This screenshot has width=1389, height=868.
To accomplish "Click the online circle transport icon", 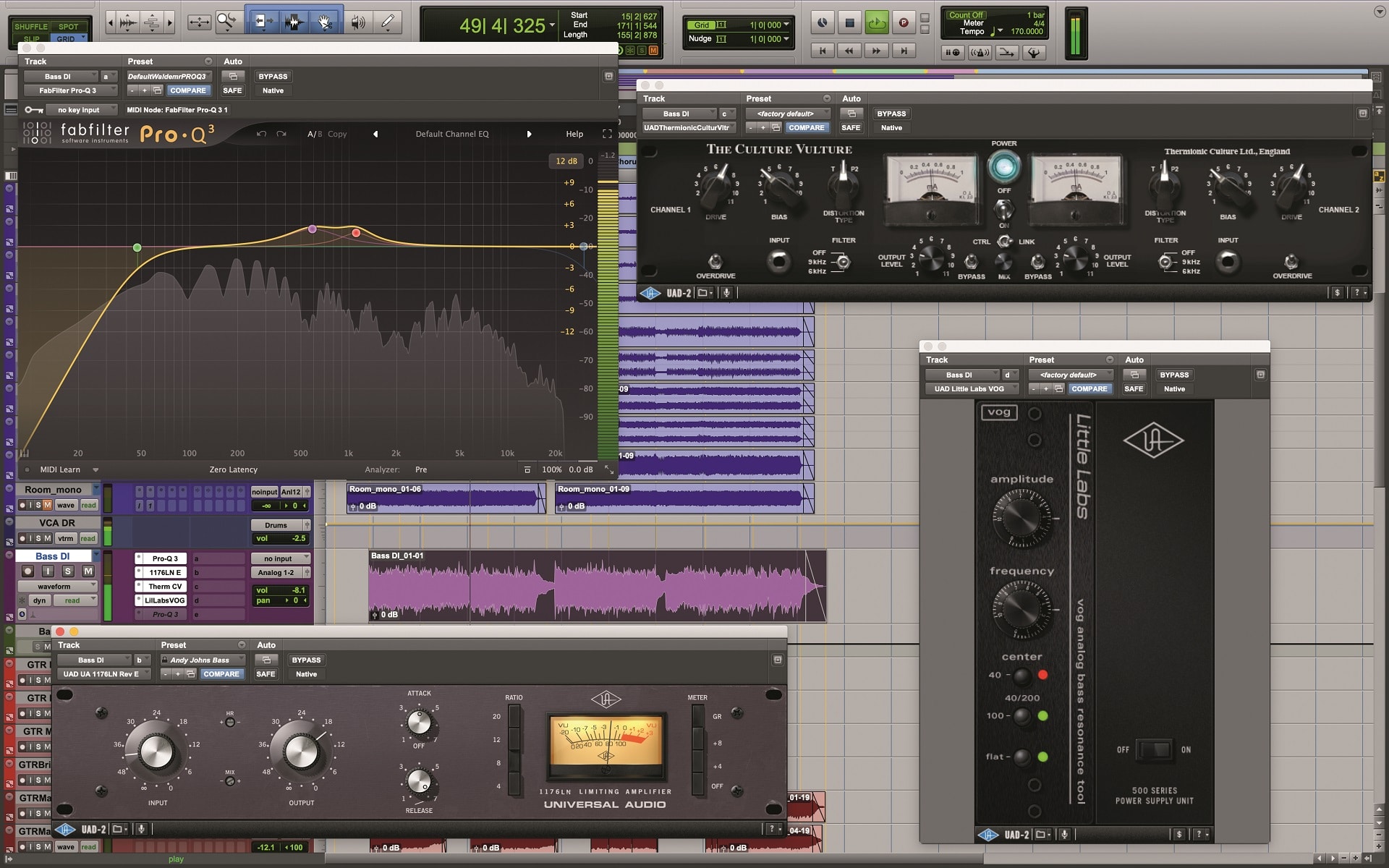I will [822, 23].
